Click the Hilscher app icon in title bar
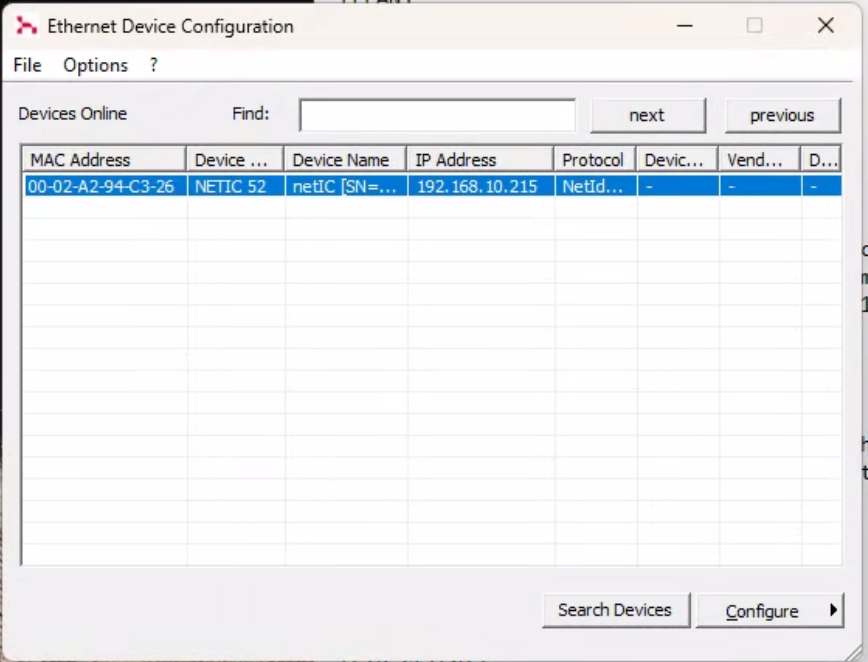This screenshot has width=868, height=662. tap(26, 26)
